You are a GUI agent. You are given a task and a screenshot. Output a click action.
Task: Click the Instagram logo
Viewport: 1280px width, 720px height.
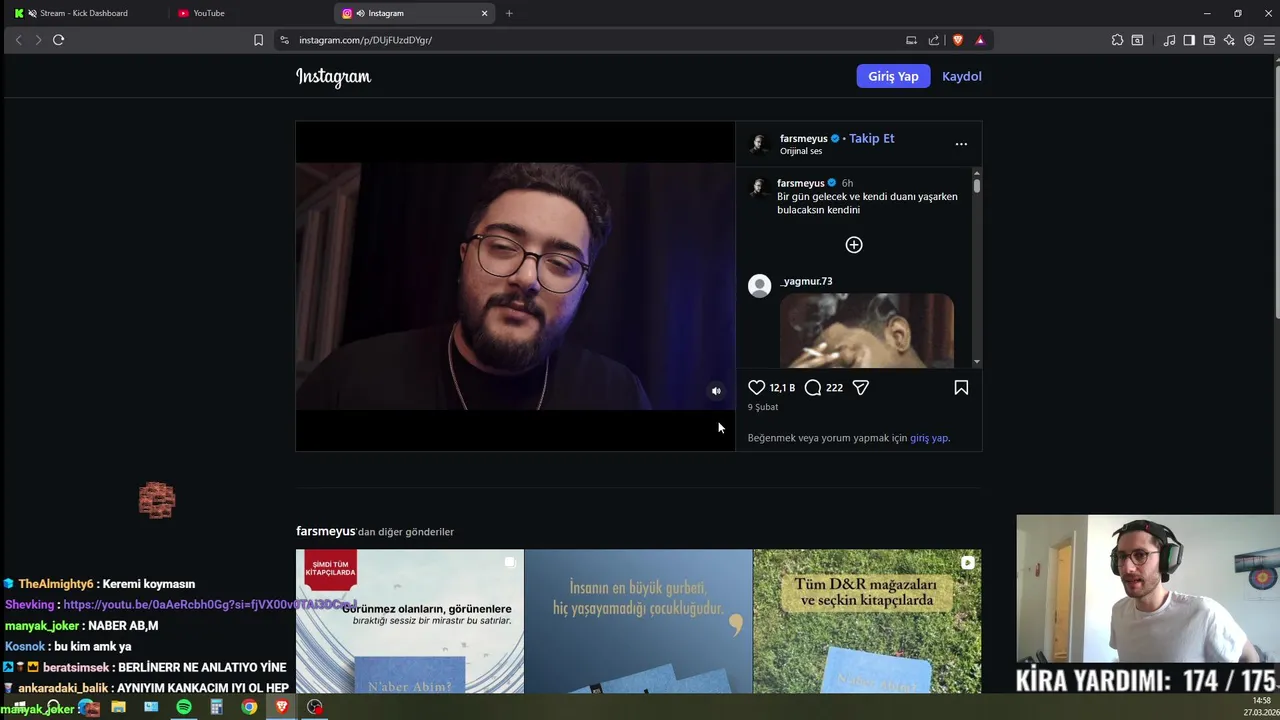333,77
